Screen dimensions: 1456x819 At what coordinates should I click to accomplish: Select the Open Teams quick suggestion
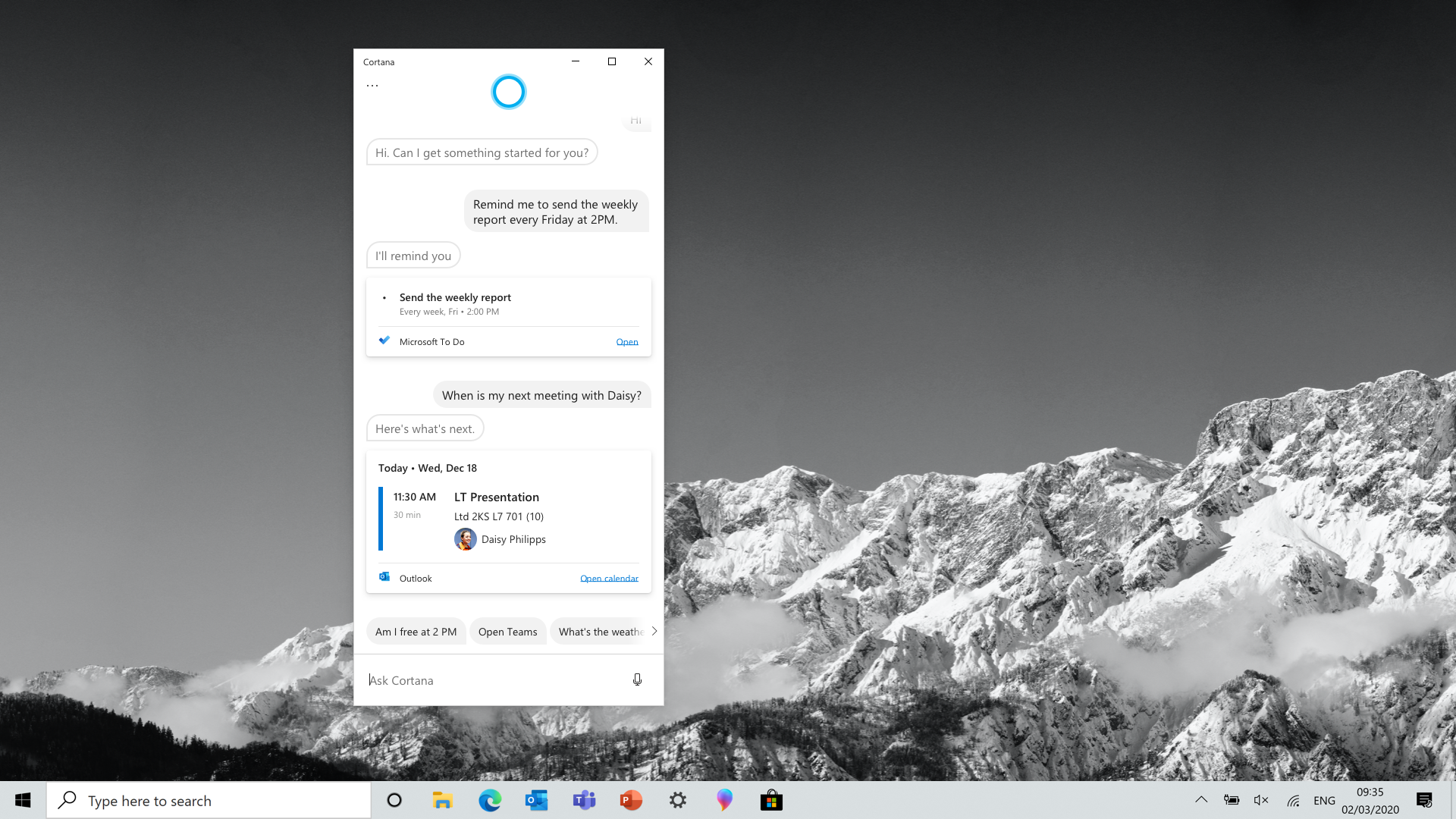pyautogui.click(x=508, y=631)
